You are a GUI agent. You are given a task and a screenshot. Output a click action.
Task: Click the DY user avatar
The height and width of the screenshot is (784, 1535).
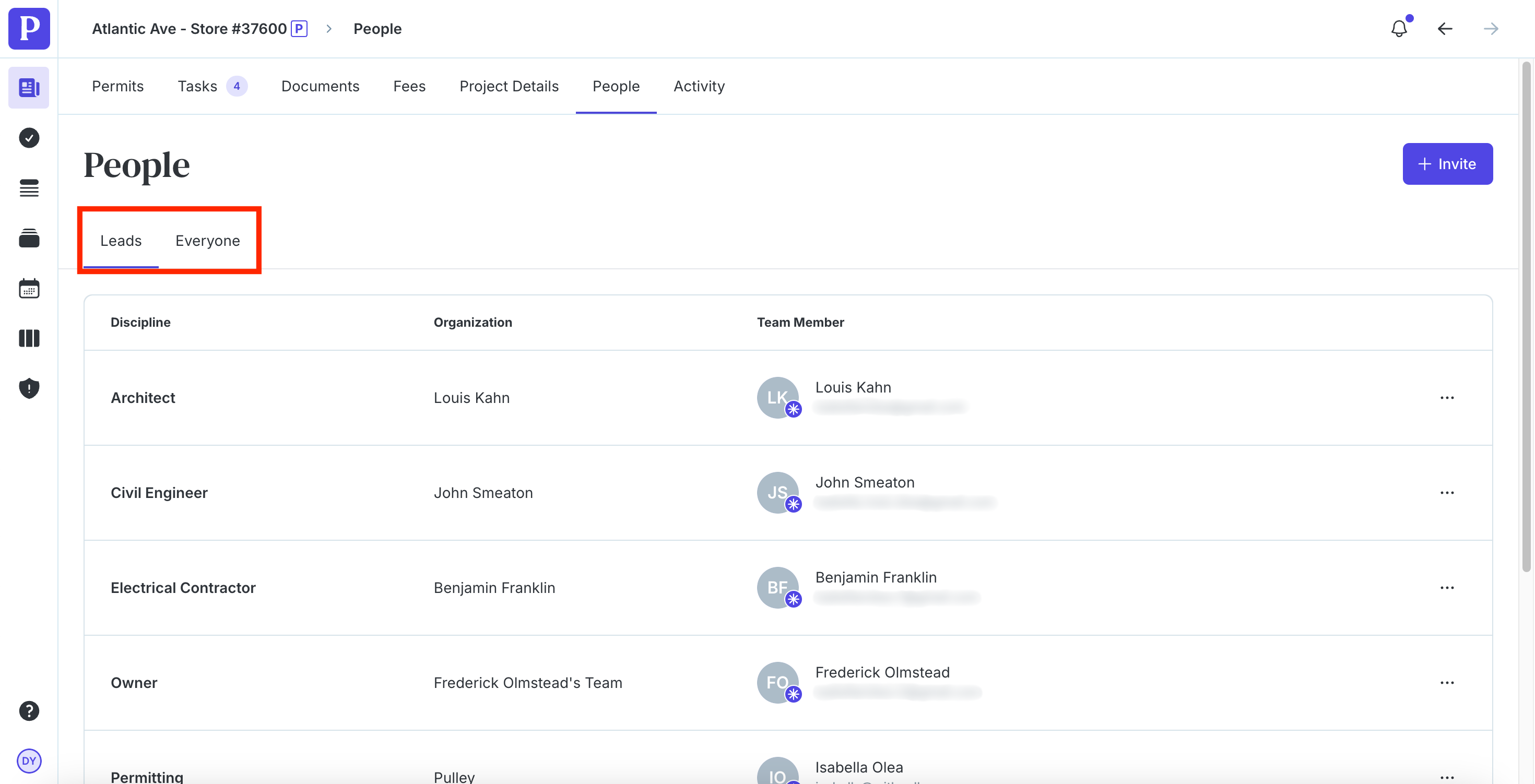[x=29, y=760]
